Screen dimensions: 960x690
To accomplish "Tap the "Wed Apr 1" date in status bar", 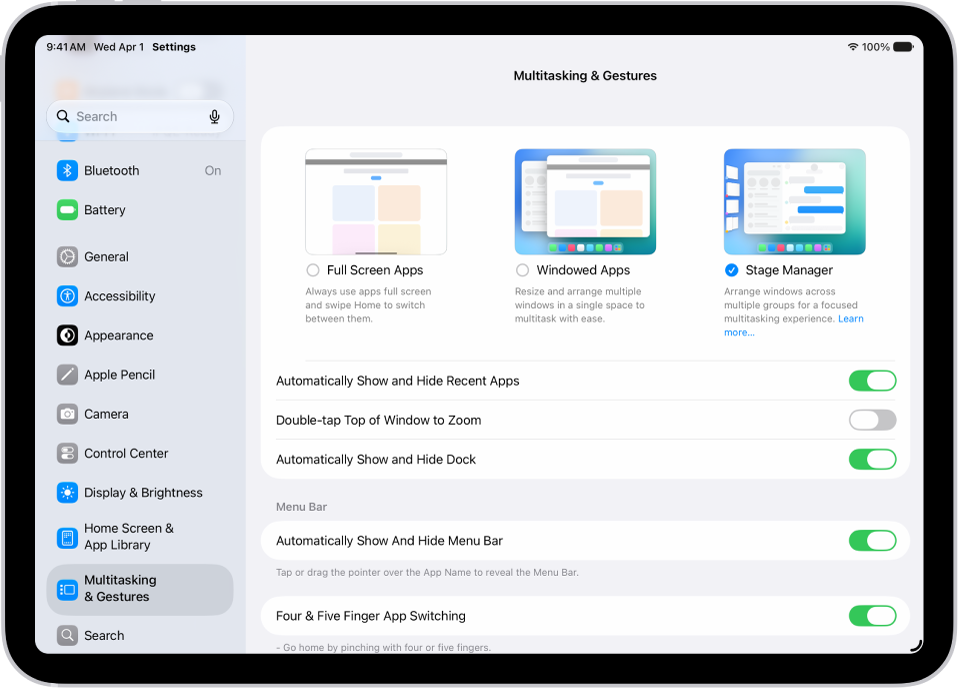I will 119,47.
